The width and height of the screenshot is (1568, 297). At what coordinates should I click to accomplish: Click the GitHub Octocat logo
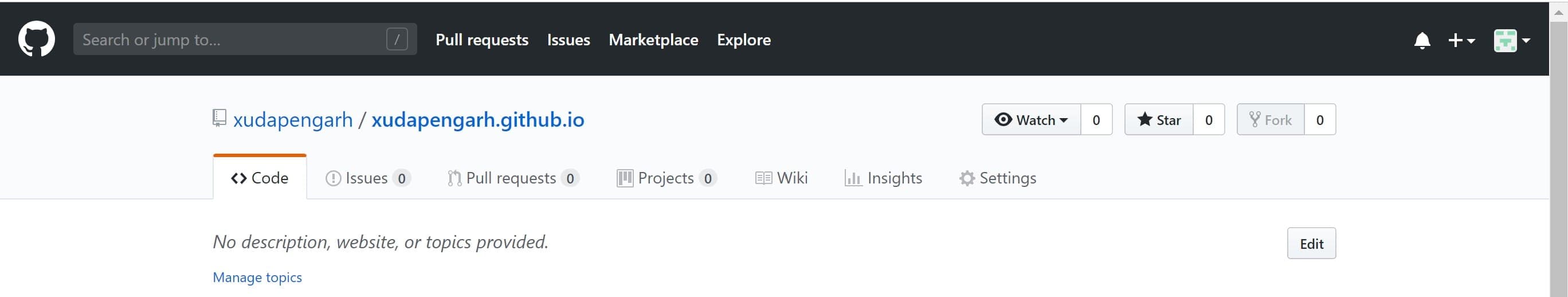(x=37, y=40)
